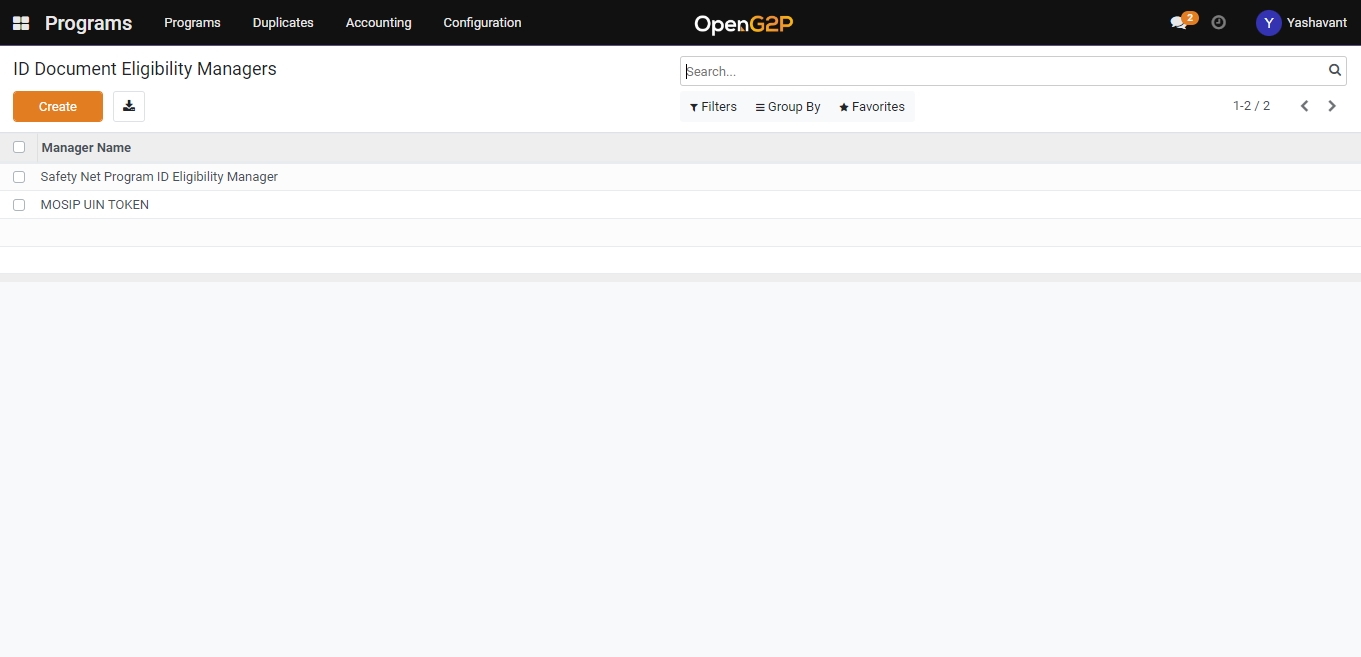Go to next page arrow
Image resolution: width=1361 pixels, height=657 pixels.
[x=1332, y=106]
